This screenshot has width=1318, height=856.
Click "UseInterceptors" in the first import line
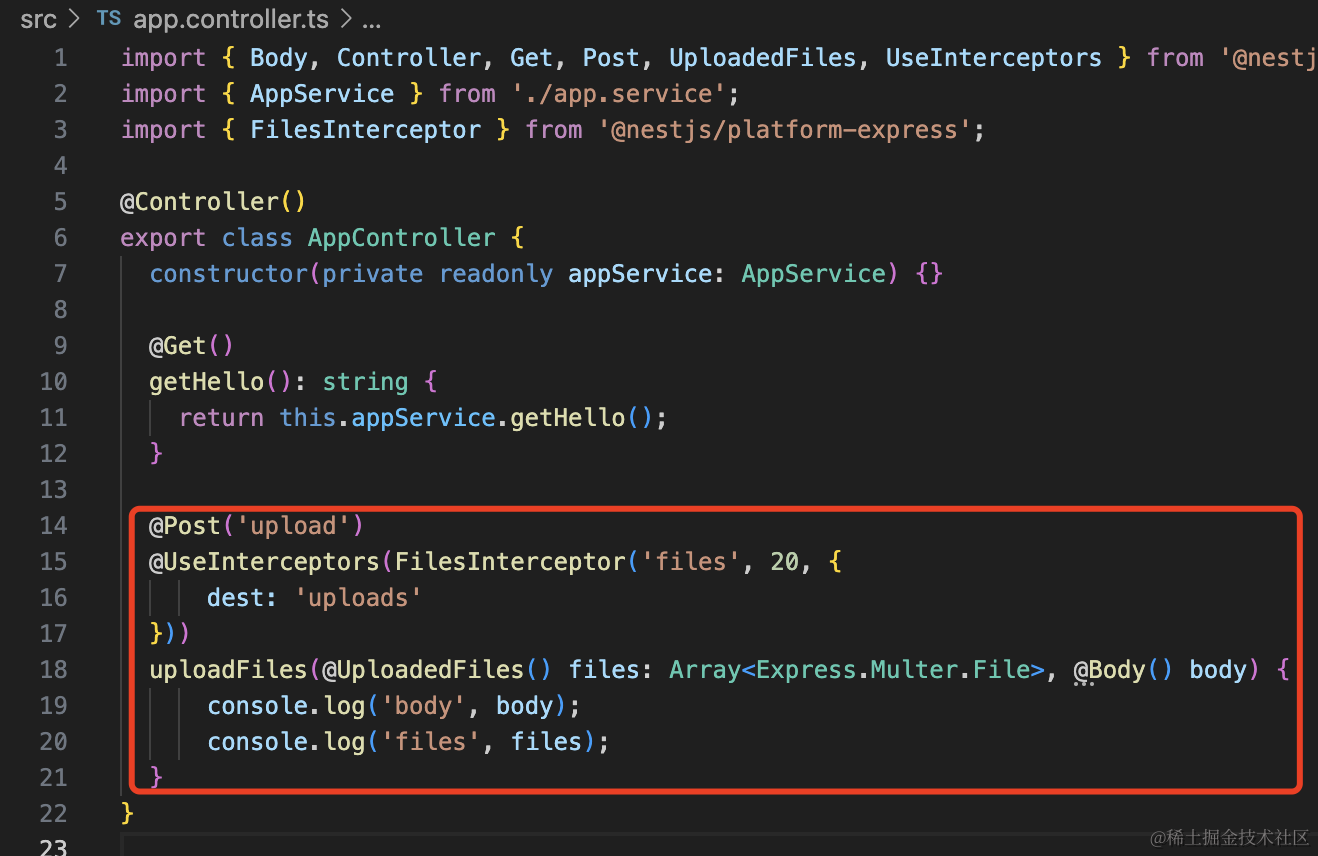pyautogui.click(x=994, y=58)
